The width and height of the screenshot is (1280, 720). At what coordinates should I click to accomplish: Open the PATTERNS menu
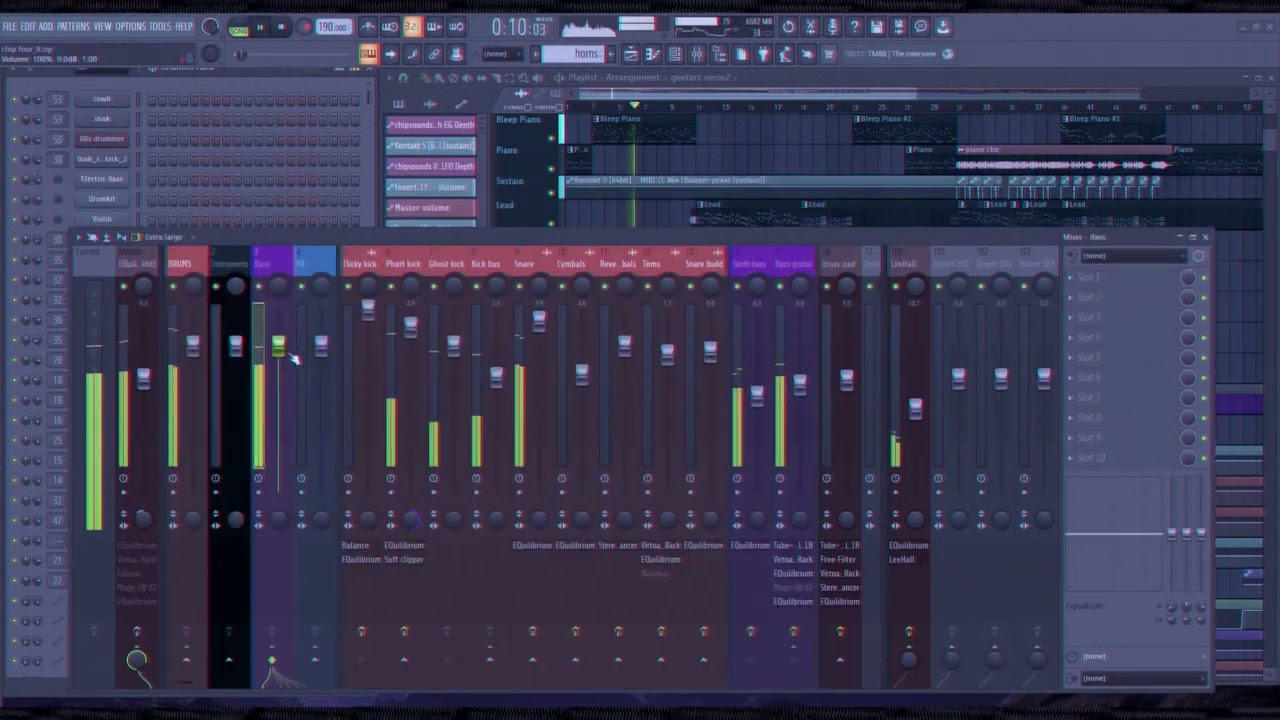pyautogui.click(x=73, y=26)
